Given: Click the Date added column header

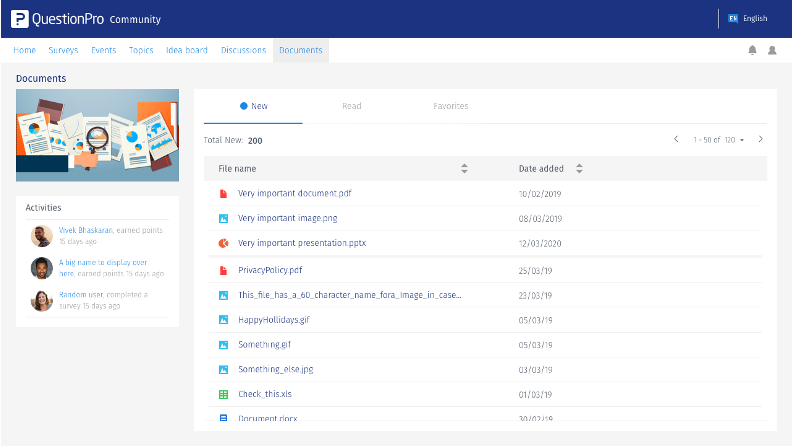Looking at the screenshot, I should point(541,169).
